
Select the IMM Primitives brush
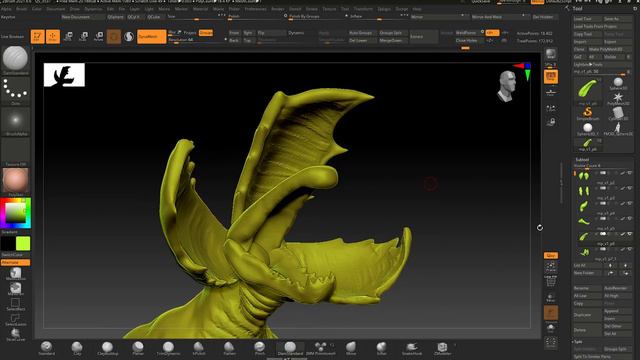click(320, 348)
